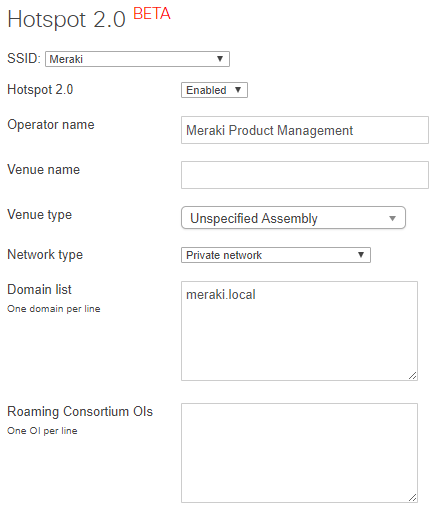The width and height of the screenshot is (433, 510).
Task: Click the Venue type label
Action: click(x=39, y=215)
